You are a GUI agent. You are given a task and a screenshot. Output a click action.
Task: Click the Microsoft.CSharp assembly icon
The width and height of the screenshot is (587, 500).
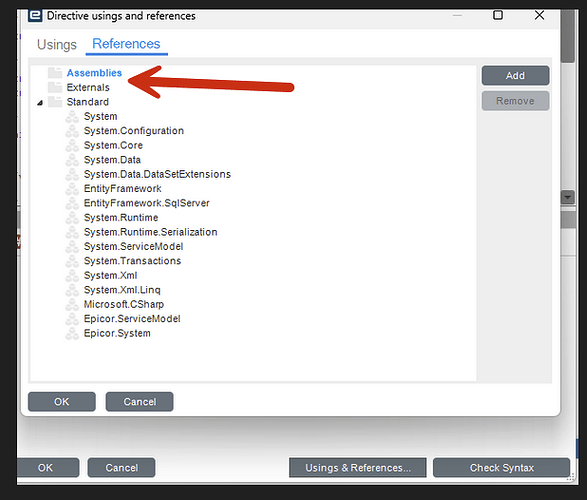(72, 304)
